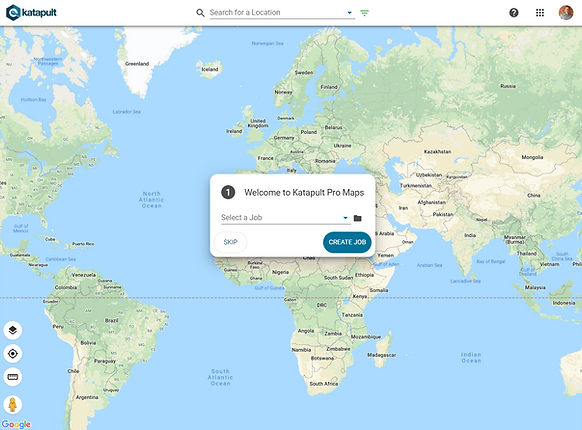Click the magnifier search icon
This screenshot has width=582, height=430.
200,13
